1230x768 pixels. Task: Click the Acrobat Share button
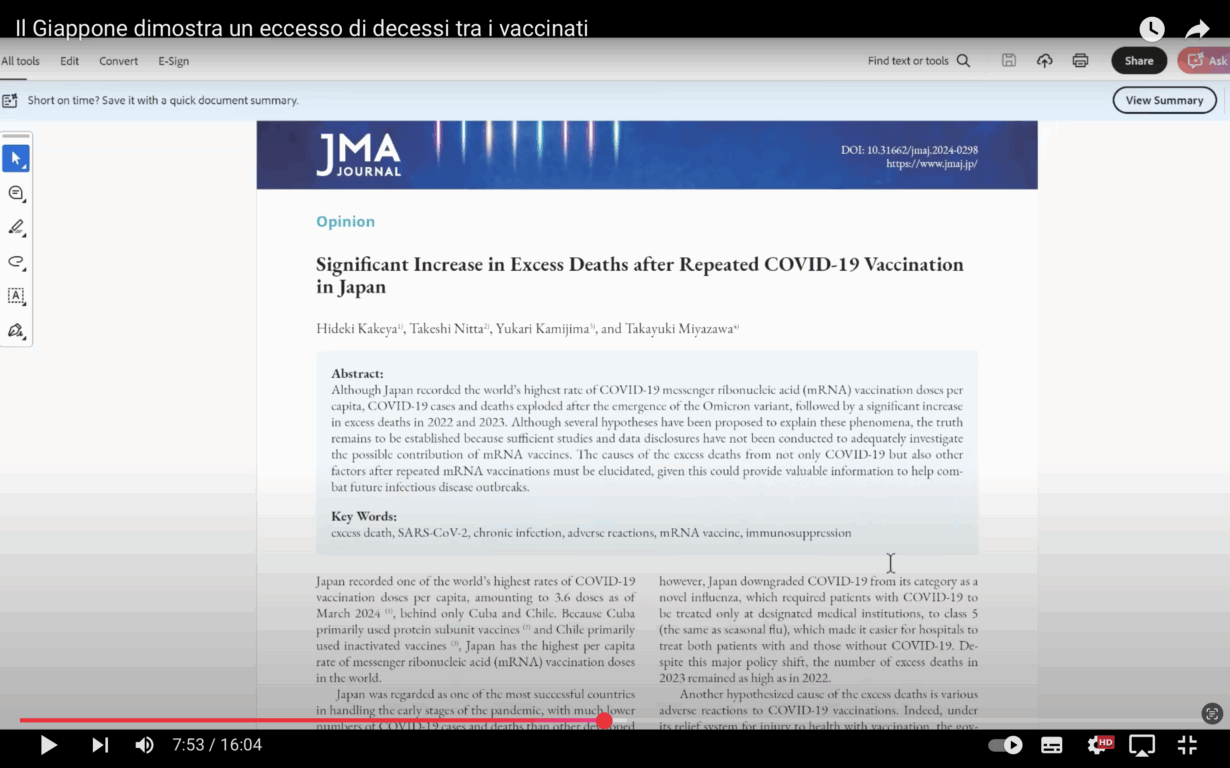click(x=1139, y=61)
